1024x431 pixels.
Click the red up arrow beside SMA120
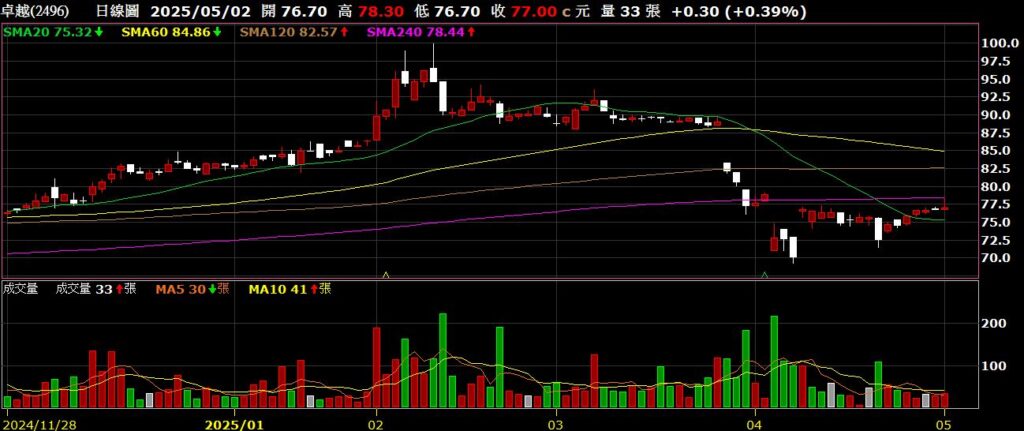point(345,31)
